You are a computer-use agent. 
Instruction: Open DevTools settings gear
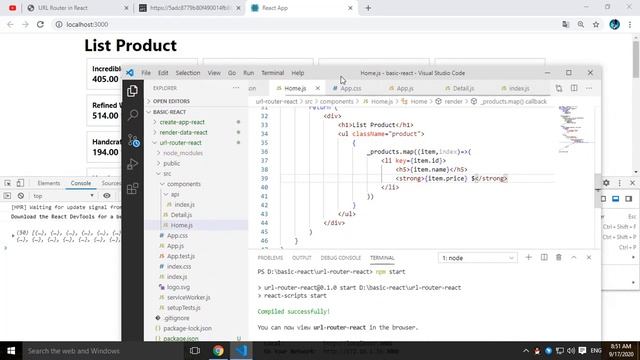[606, 183]
